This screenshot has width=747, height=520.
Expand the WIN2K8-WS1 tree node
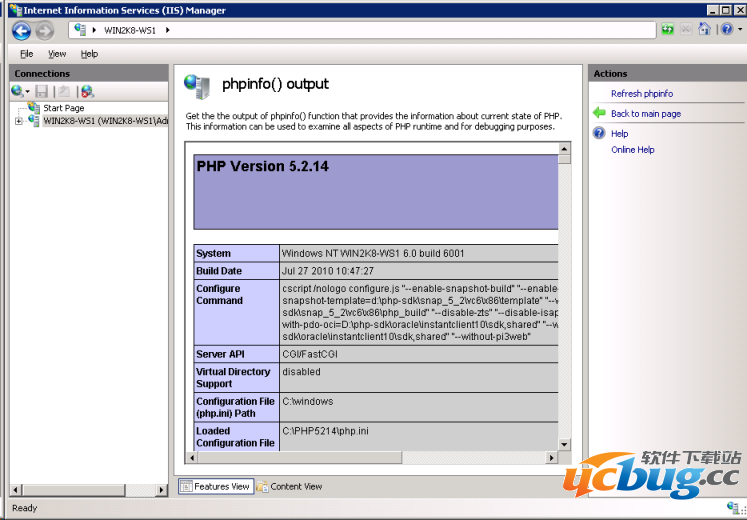18,121
